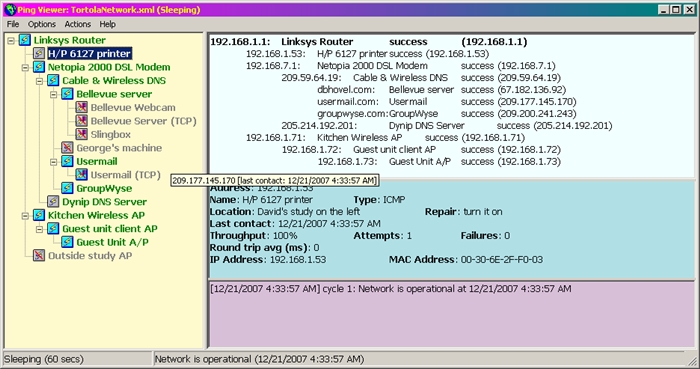
Task: Click the Outside study AP disabled icon
Action: tap(39, 255)
